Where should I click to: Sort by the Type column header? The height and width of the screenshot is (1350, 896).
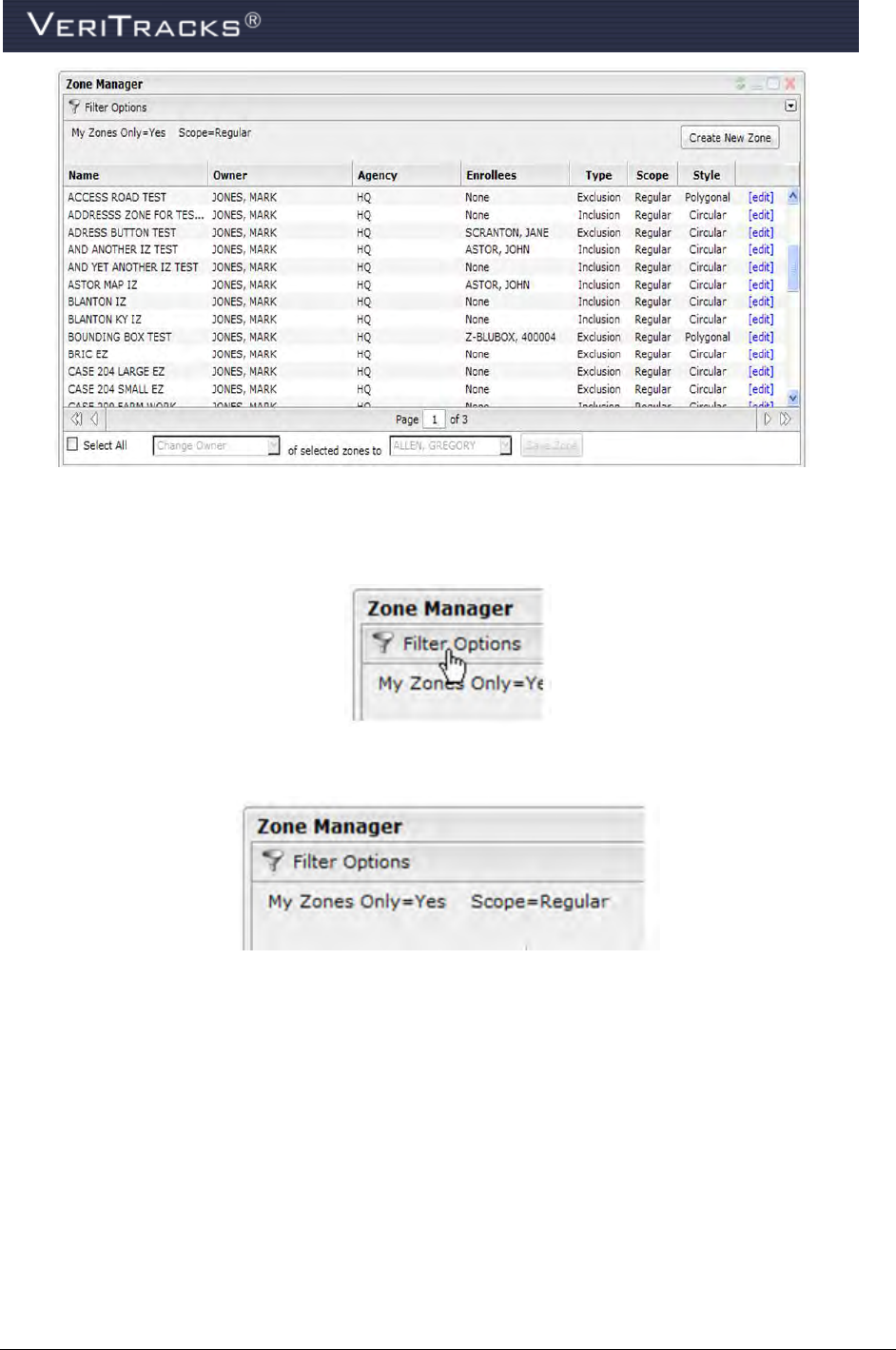click(x=598, y=175)
